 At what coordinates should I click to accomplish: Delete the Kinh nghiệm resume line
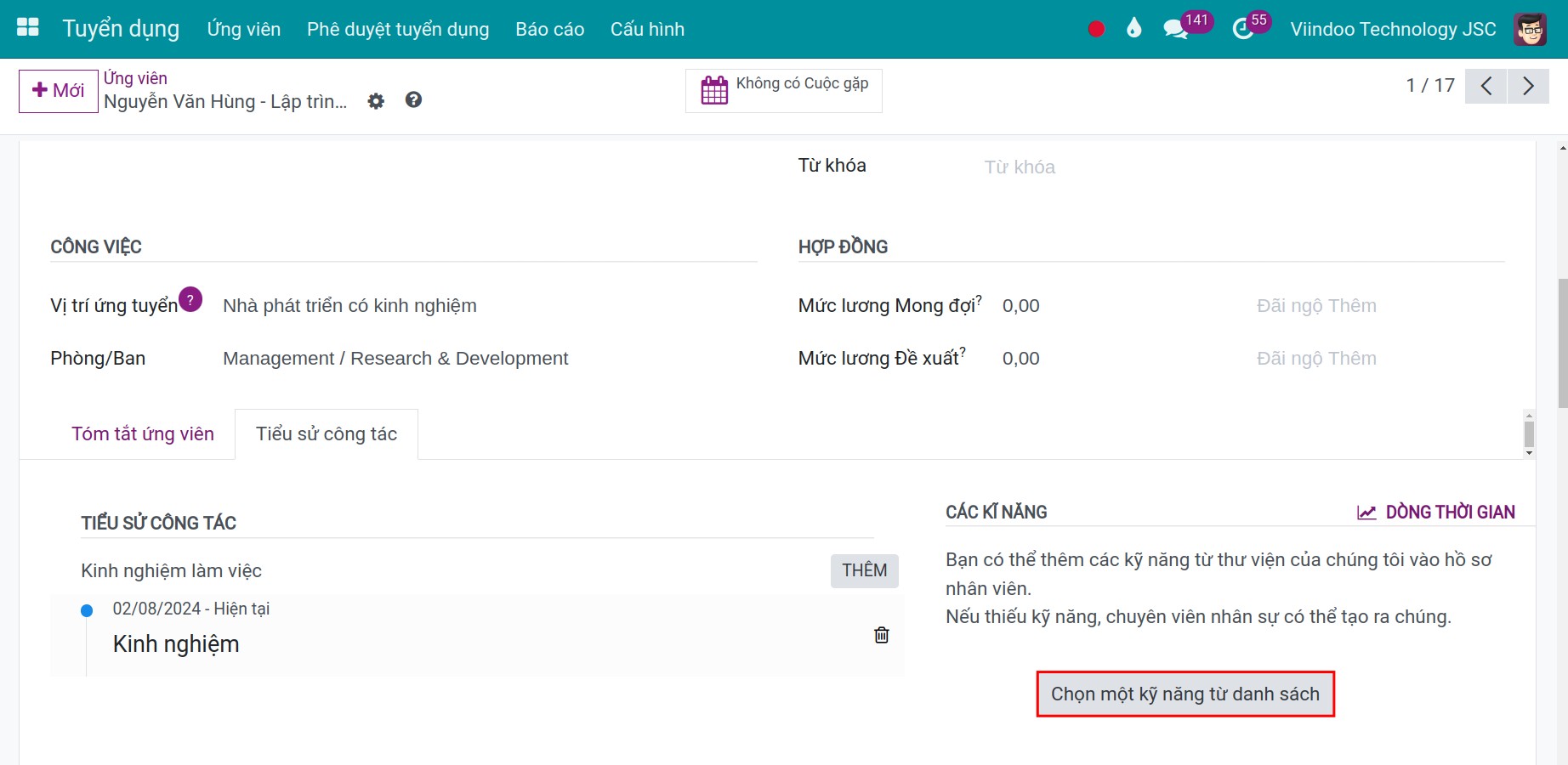(882, 635)
